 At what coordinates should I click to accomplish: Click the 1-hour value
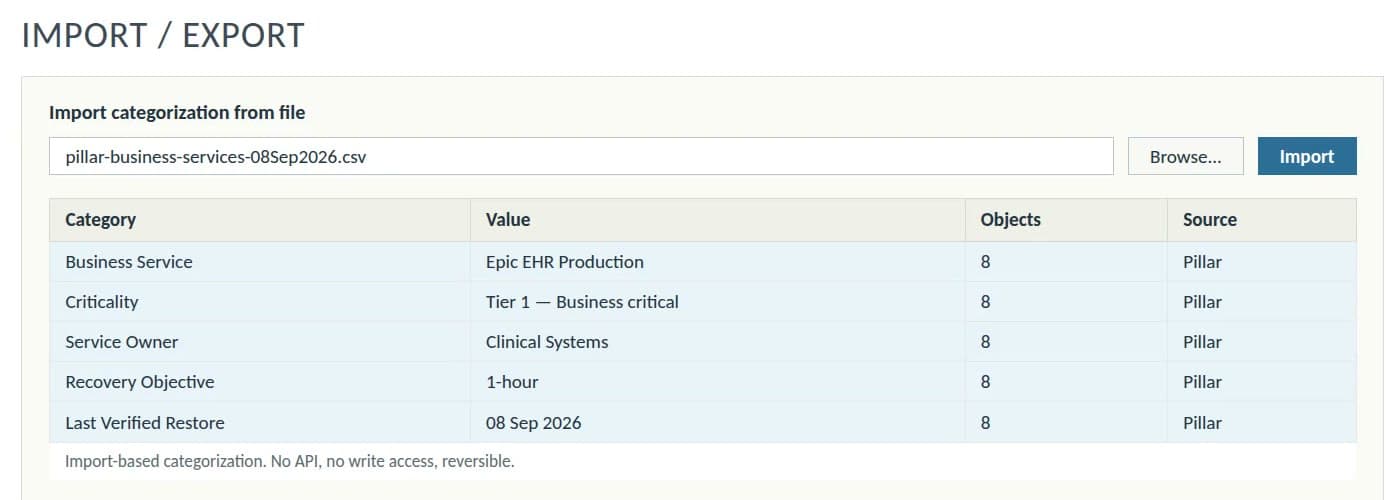(512, 382)
